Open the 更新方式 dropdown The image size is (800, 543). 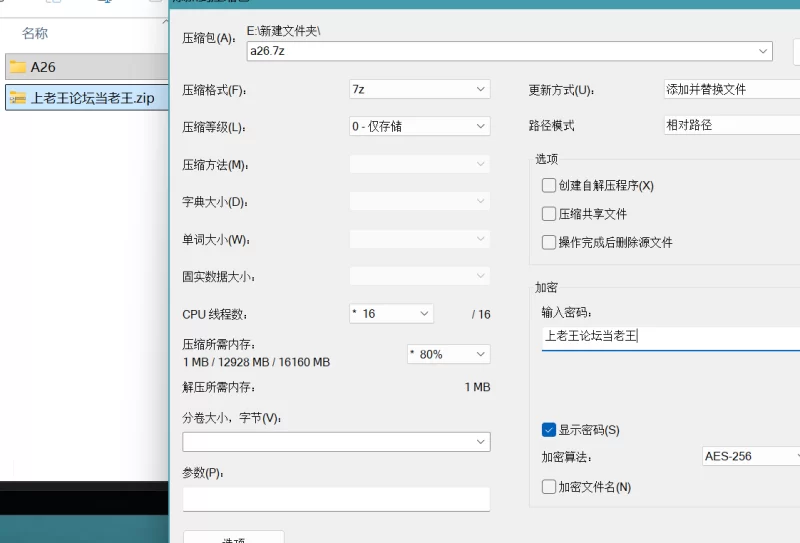[x=732, y=89]
